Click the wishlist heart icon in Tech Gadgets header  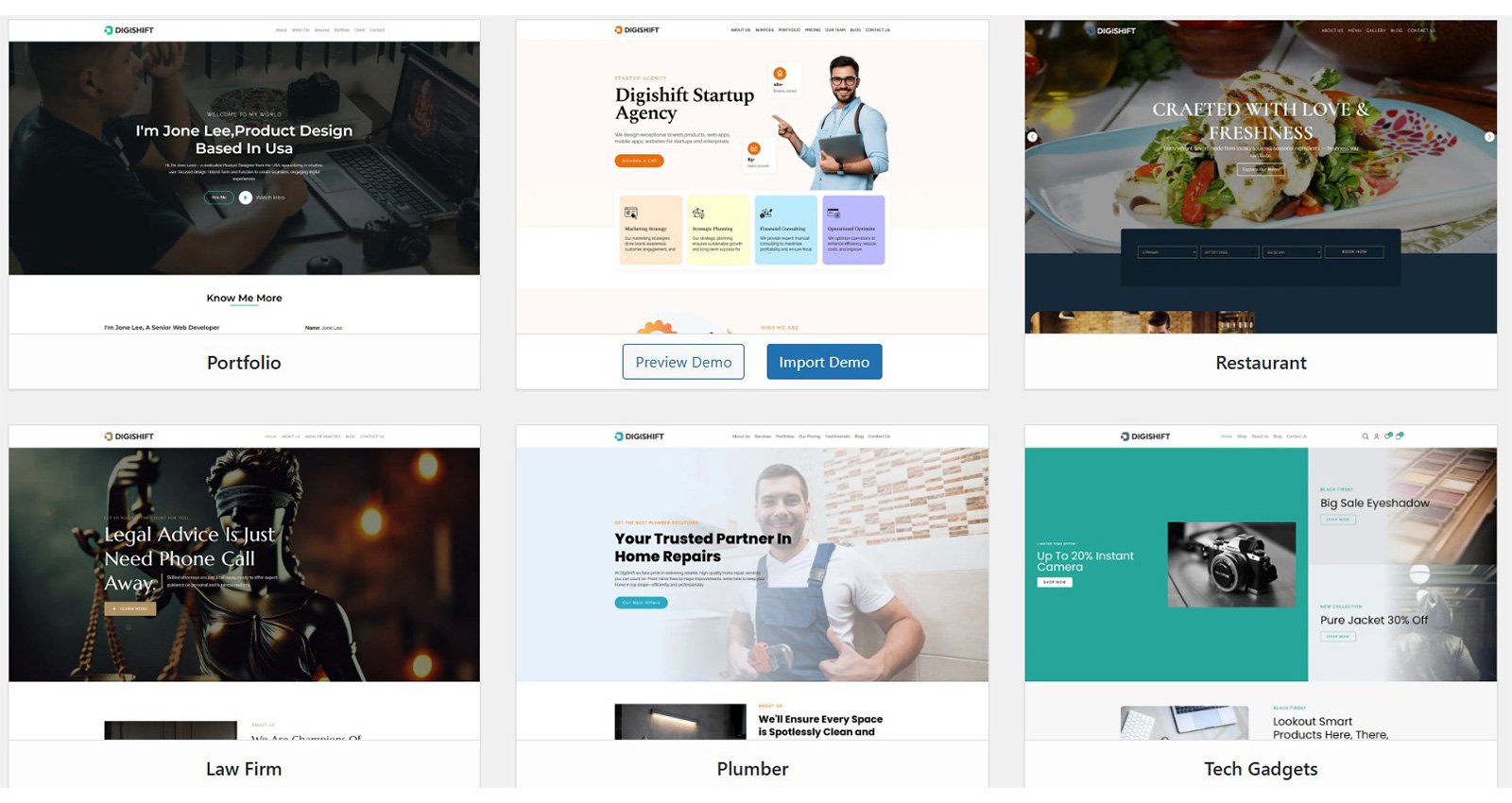coord(1388,436)
